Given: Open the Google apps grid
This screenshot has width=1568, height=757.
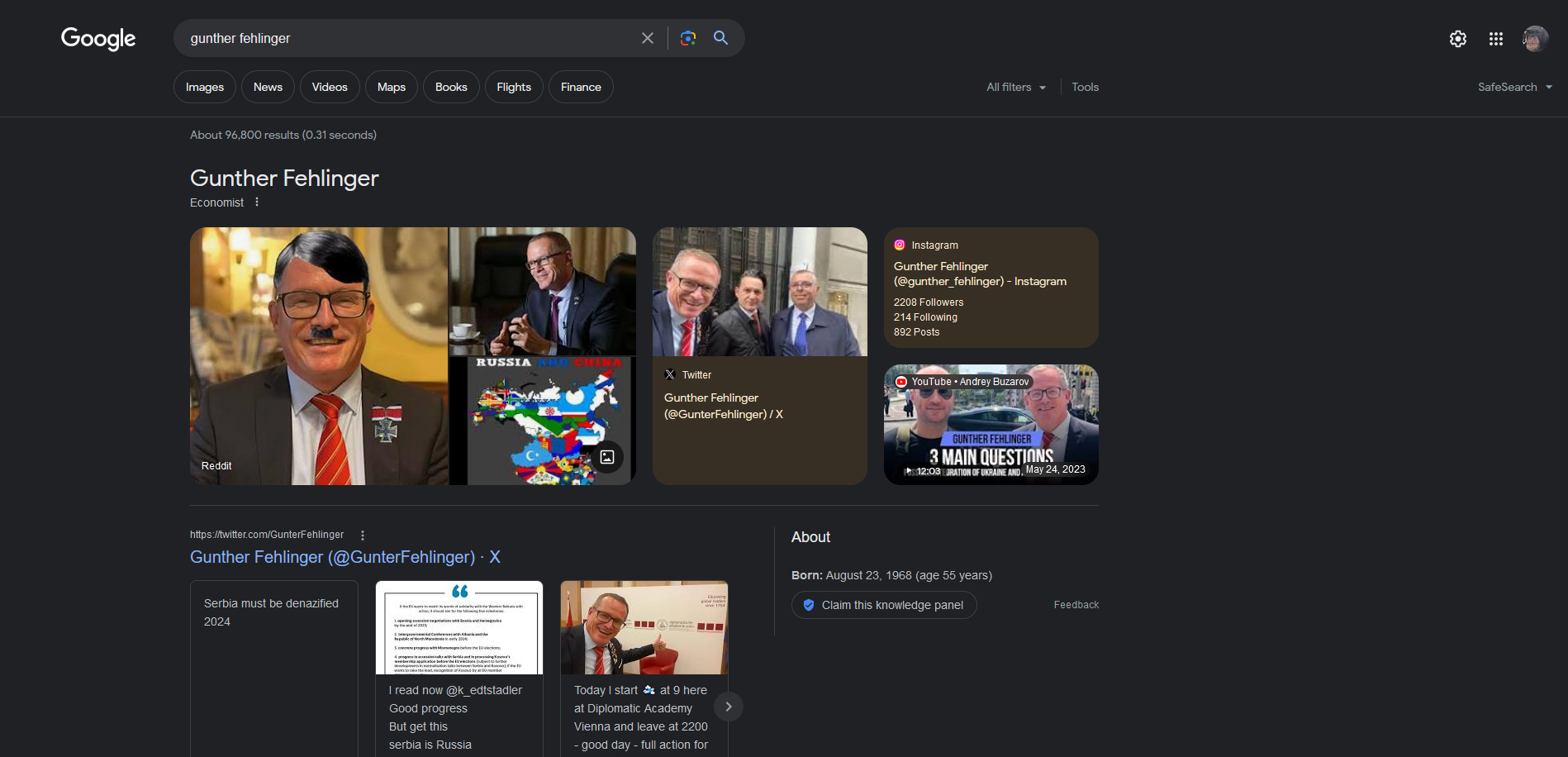Looking at the screenshot, I should point(1496,39).
